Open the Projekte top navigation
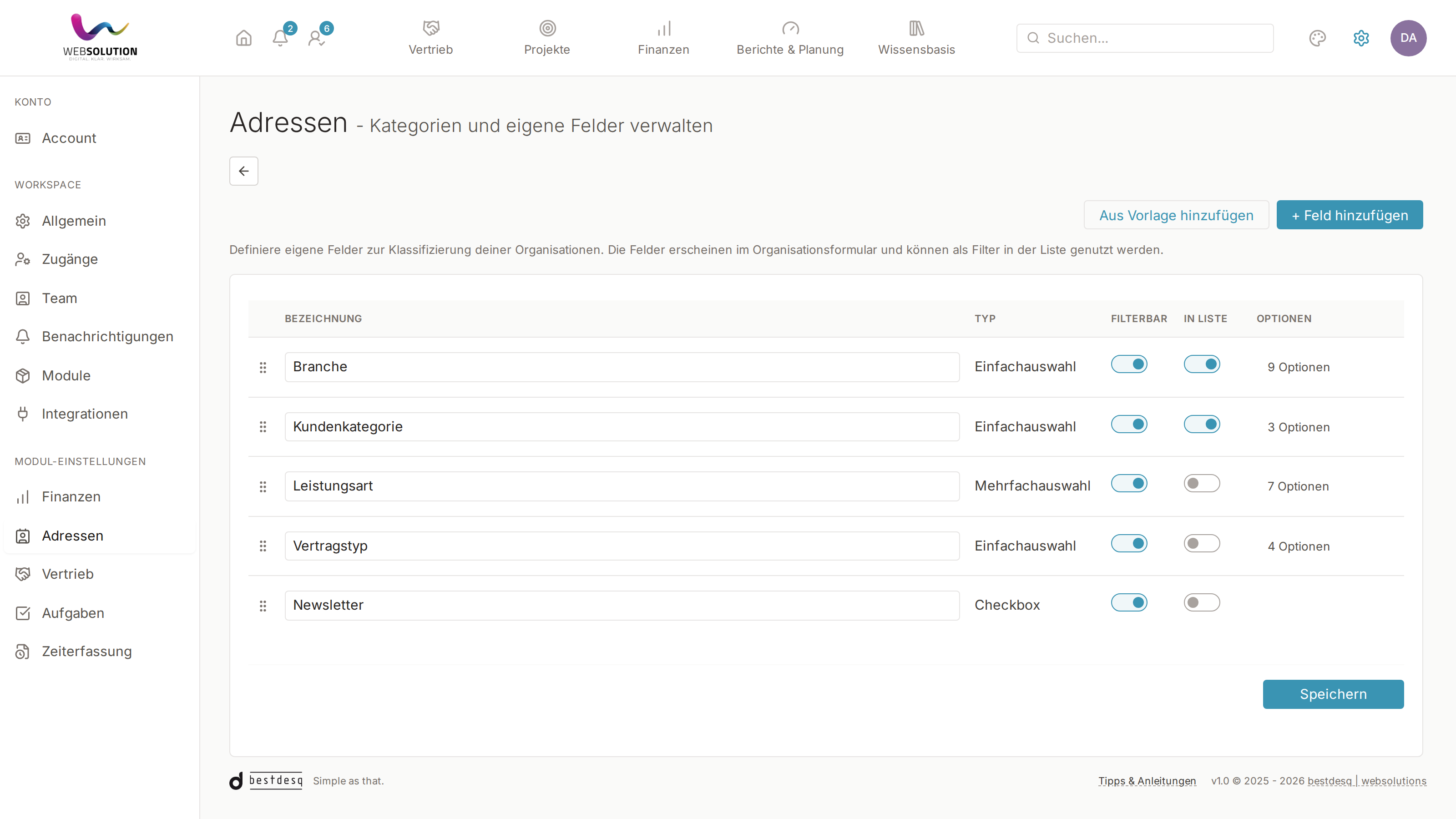This screenshot has height=819, width=1456. point(547,38)
